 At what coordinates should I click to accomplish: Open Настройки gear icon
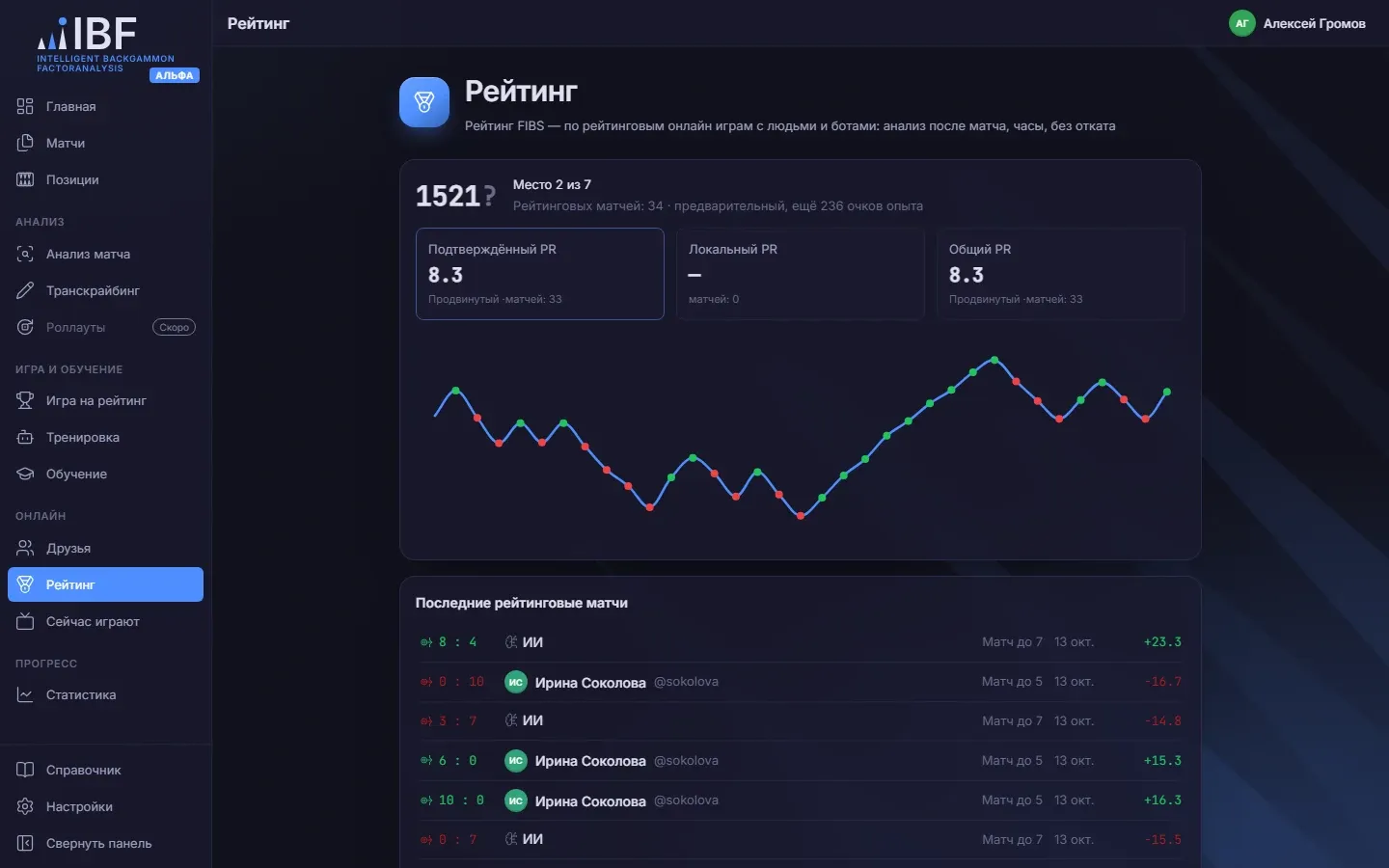25,806
